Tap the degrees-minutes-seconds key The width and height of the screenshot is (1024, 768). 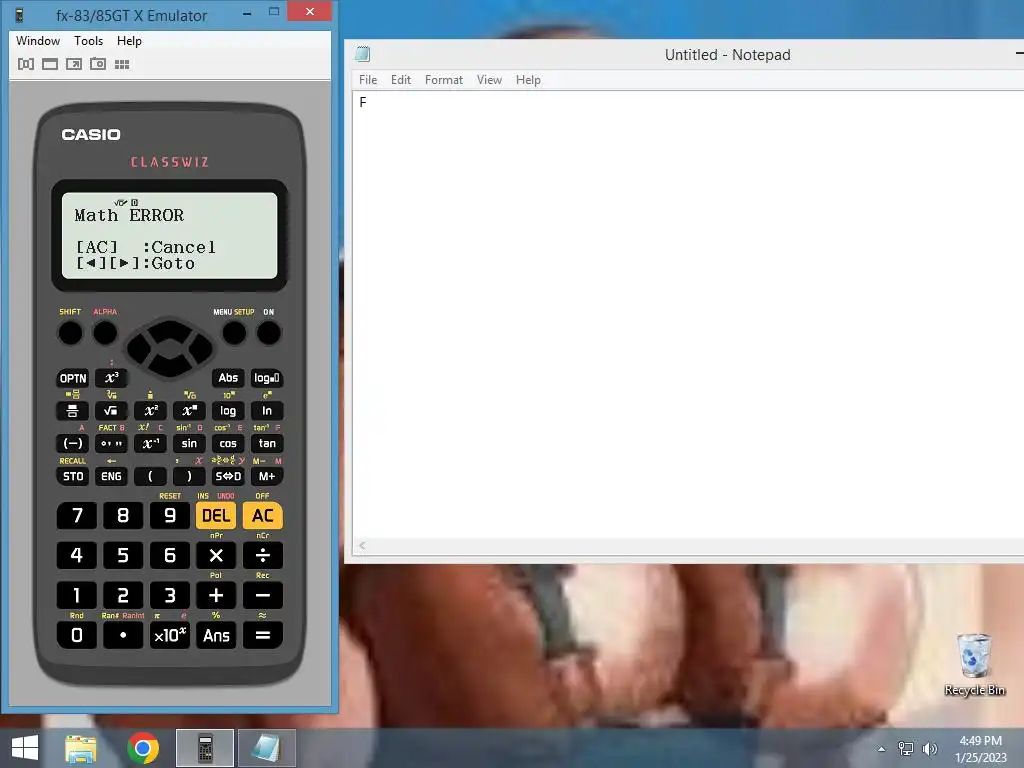(112, 443)
